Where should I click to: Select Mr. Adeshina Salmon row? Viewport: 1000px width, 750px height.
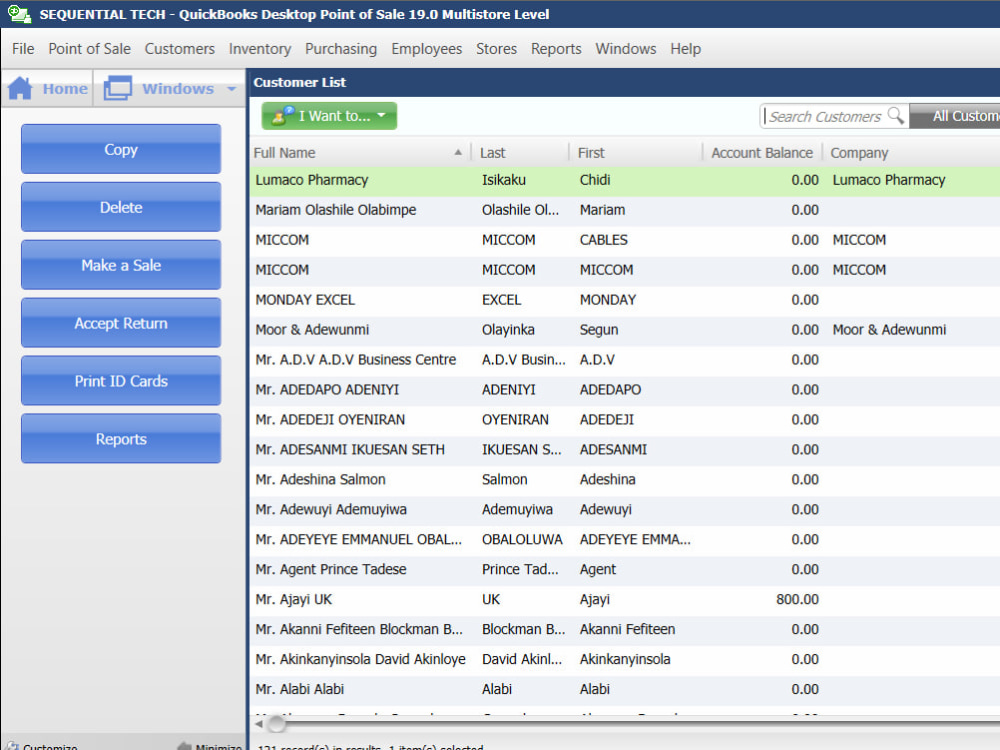[x=625, y=480]
